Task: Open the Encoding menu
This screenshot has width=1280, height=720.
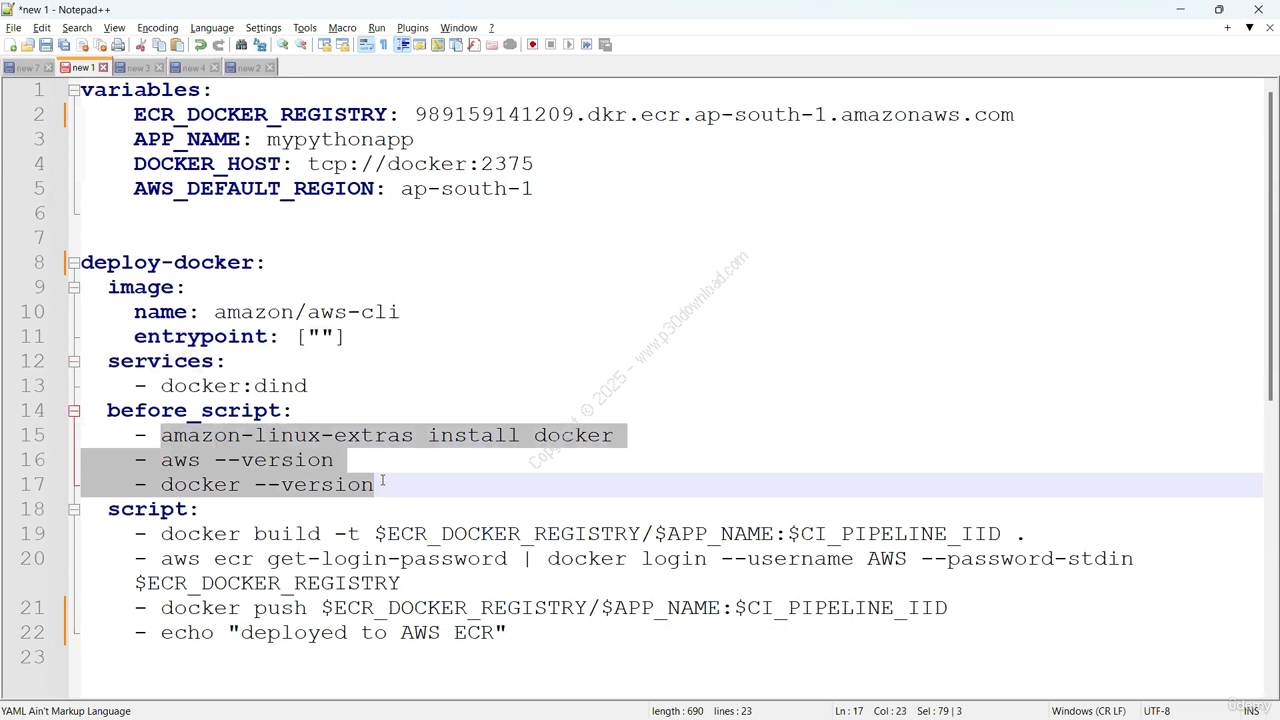Action: 157,28
